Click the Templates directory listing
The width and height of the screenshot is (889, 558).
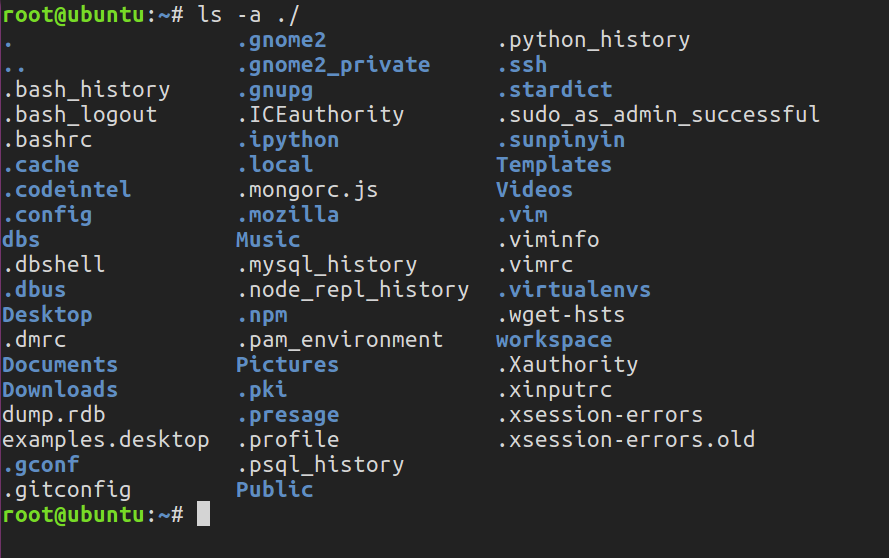pyautogui.click(x=553, y=165)
